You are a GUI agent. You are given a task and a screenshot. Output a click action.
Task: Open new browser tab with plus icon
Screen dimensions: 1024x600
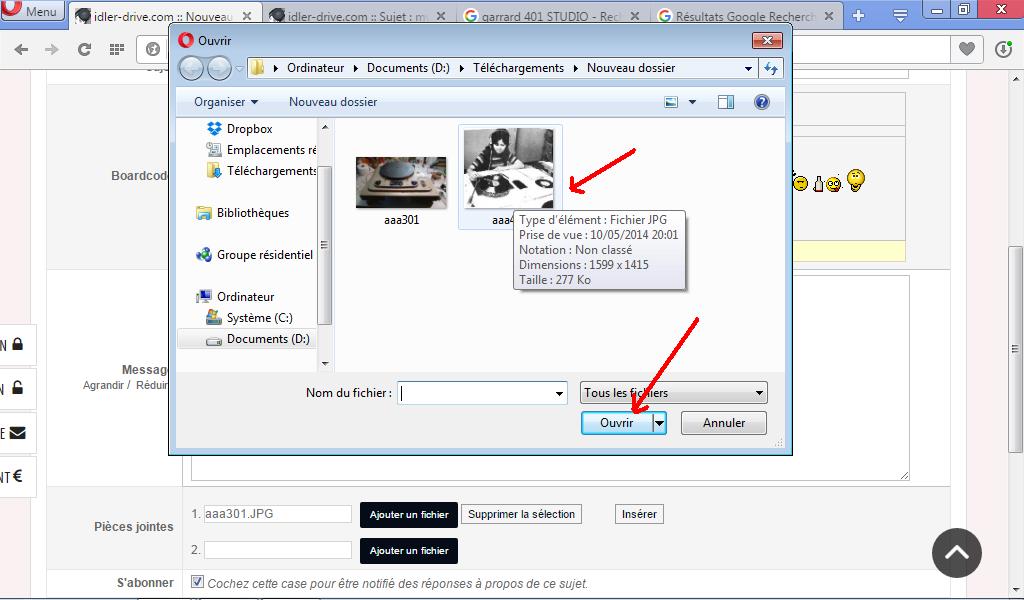tap(858, 16)
